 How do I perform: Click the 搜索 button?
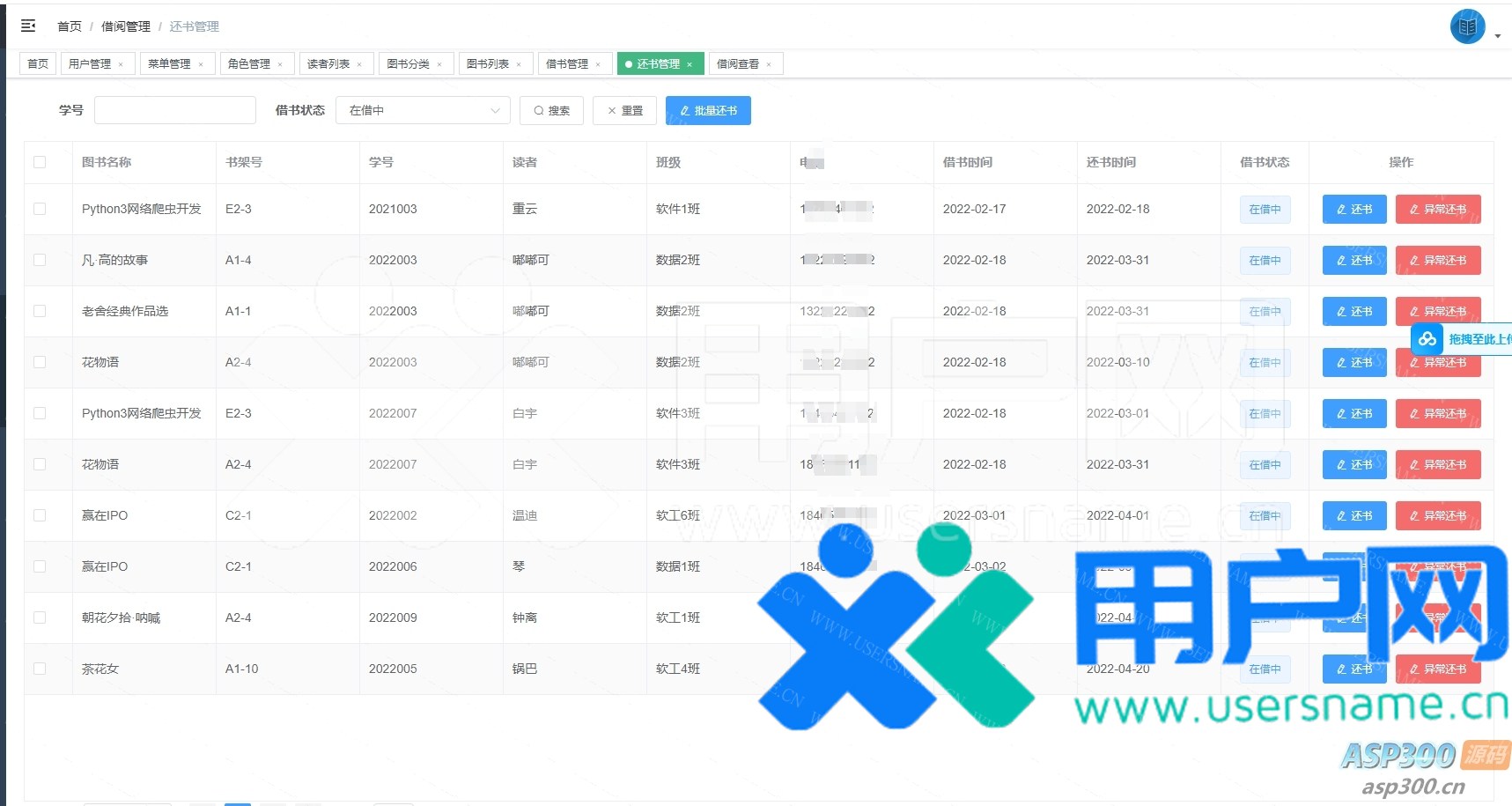[x=551, y=110]
